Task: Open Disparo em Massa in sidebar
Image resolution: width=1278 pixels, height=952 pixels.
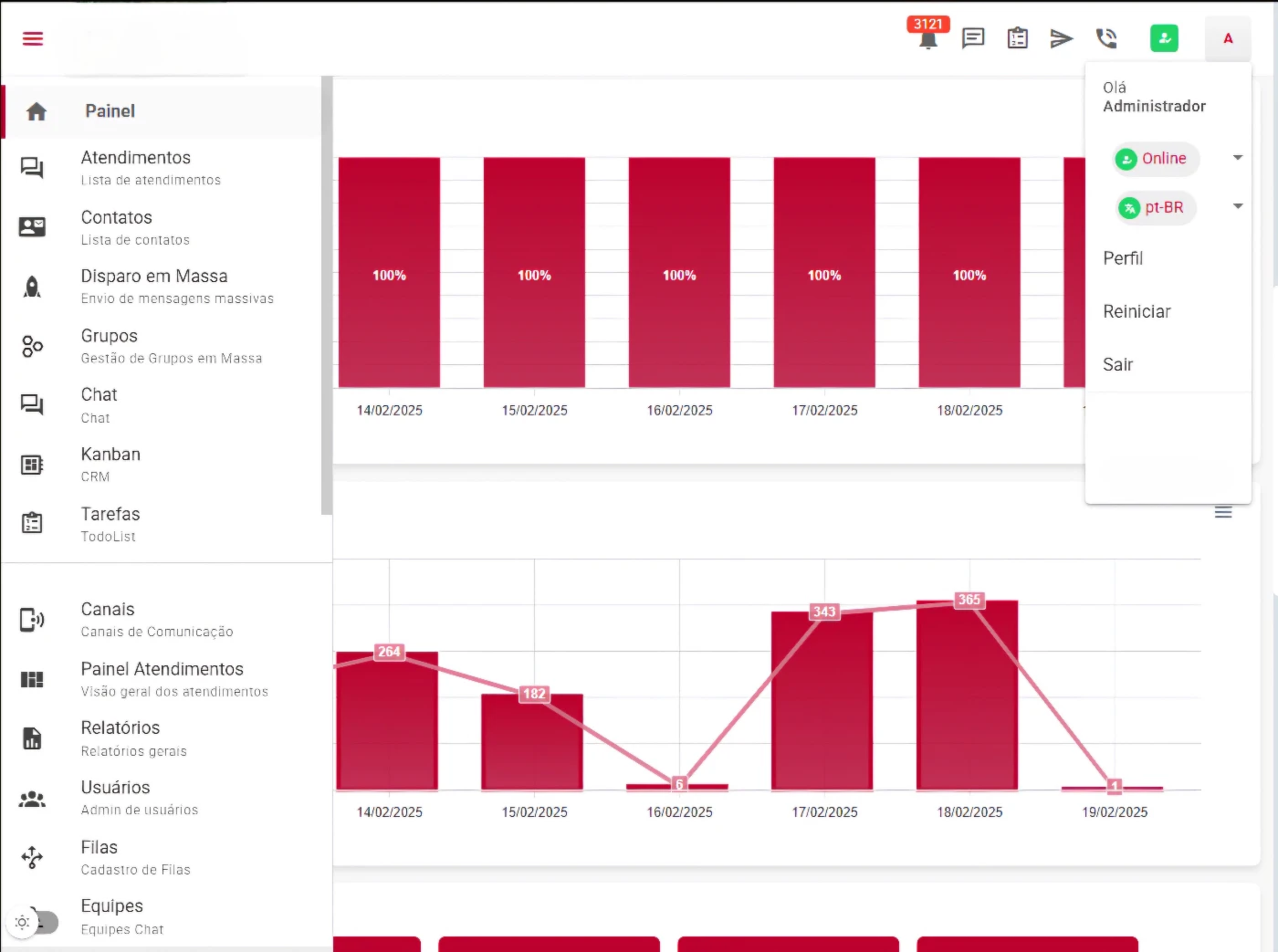Action: tap(154, 286)
